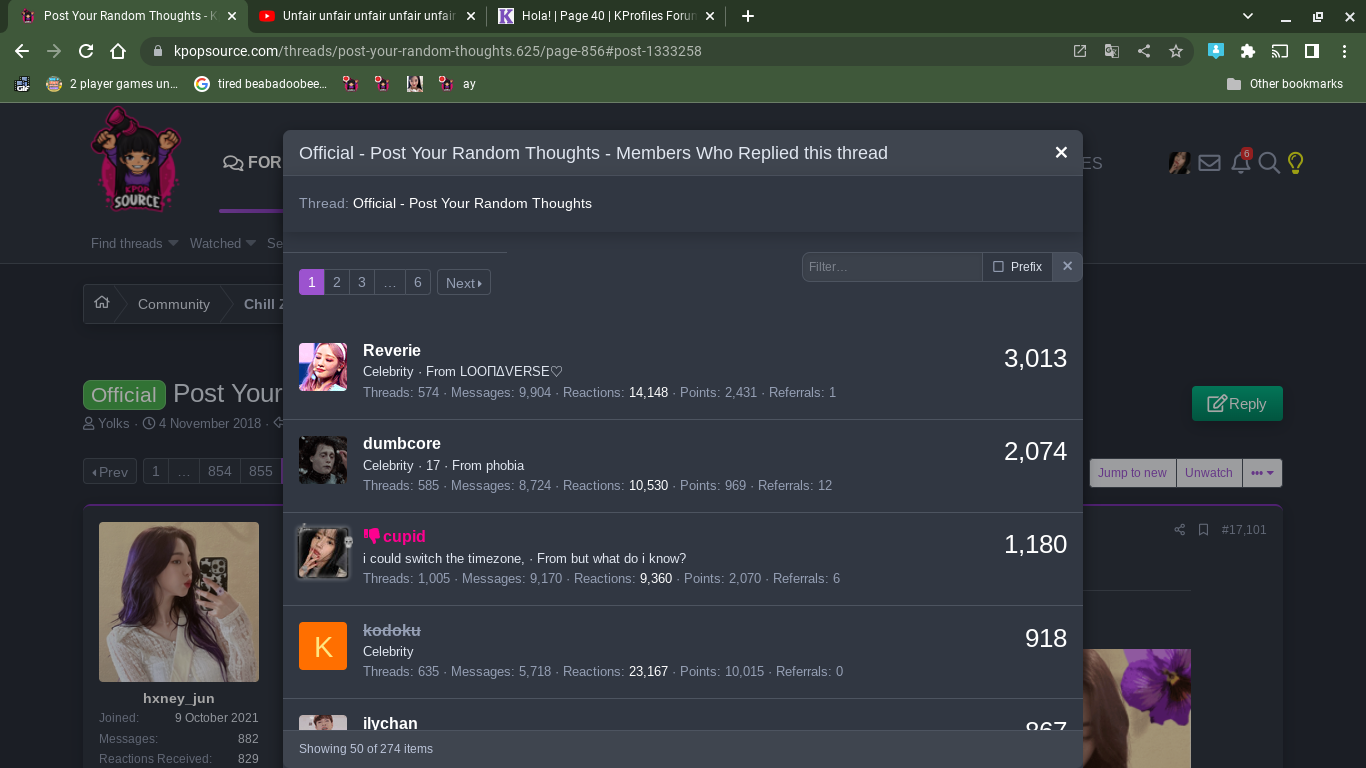Focus the Filter input field

pyautogui.click(x=892, y=267)
